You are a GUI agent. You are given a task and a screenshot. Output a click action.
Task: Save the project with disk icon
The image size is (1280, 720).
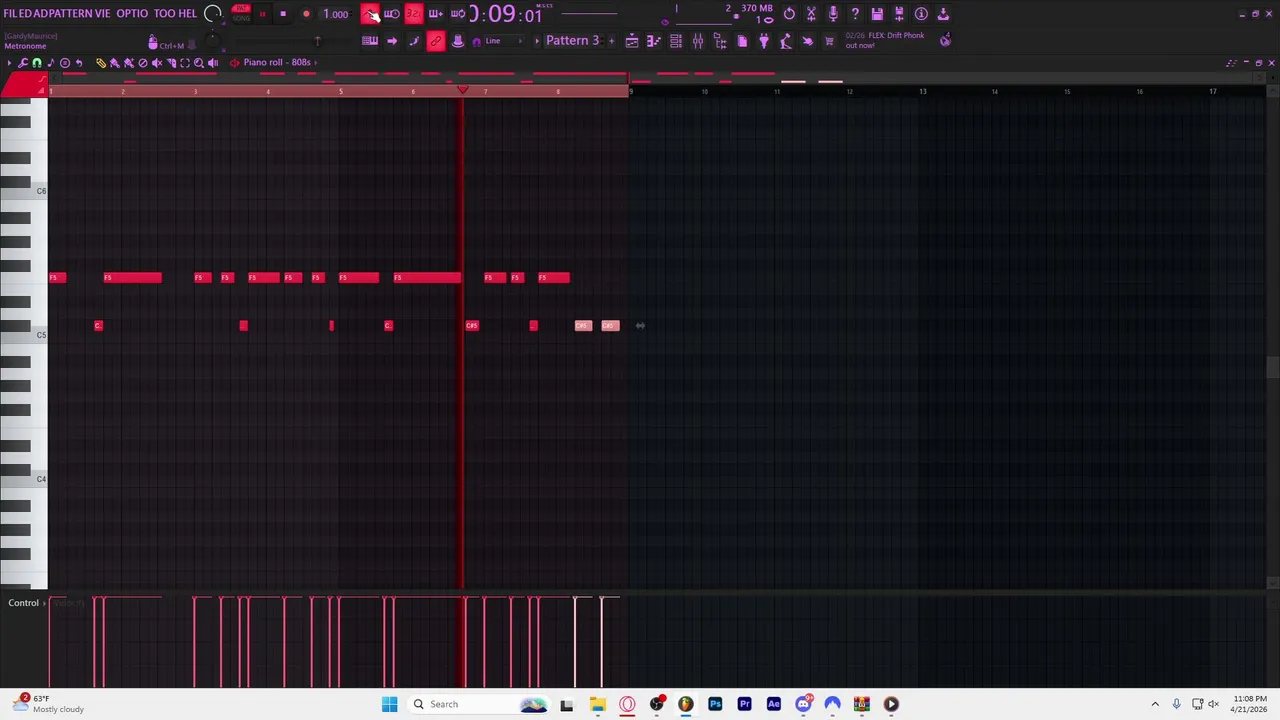point(877,14)
